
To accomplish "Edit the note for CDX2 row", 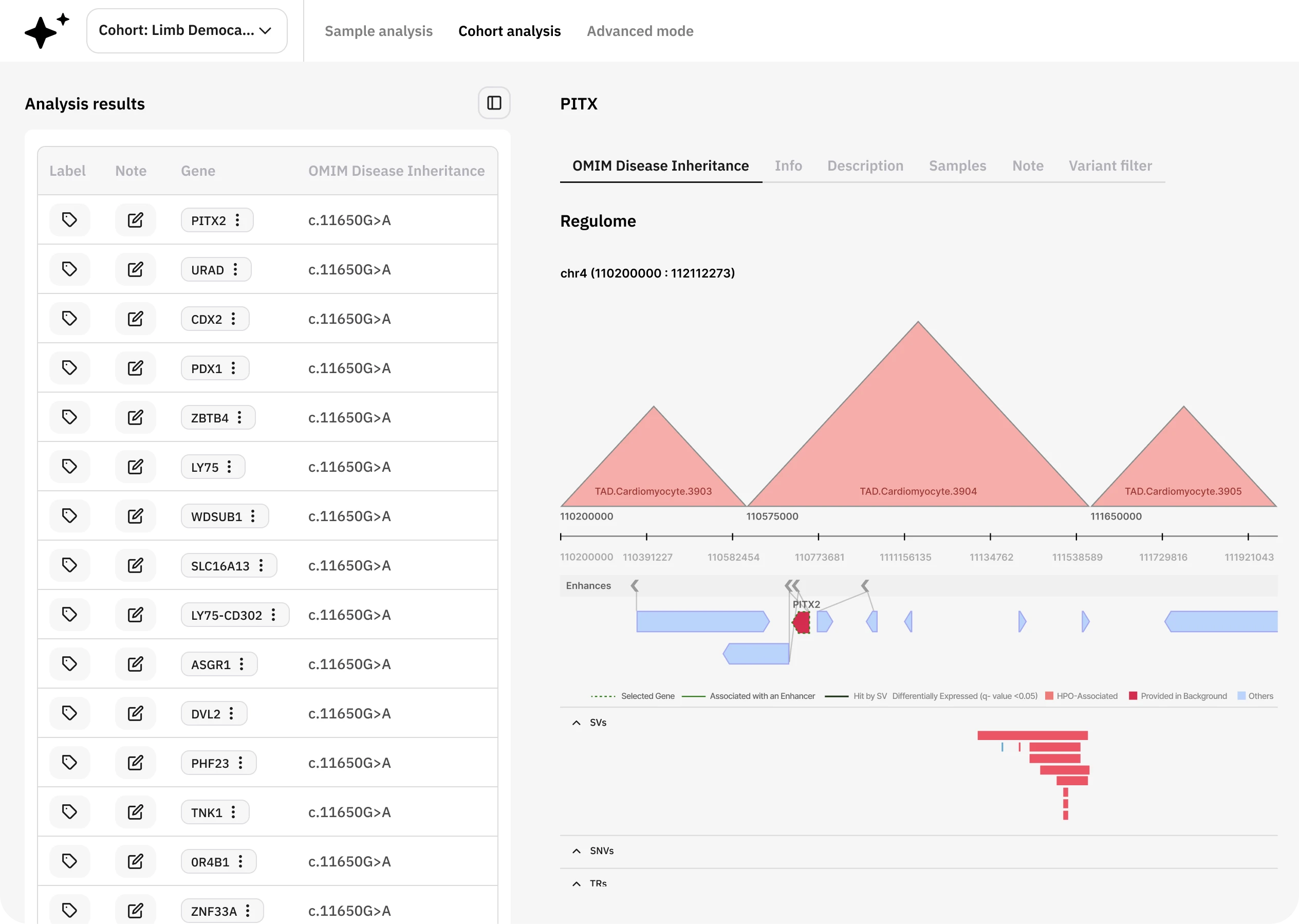I will (x=135, y=319).
